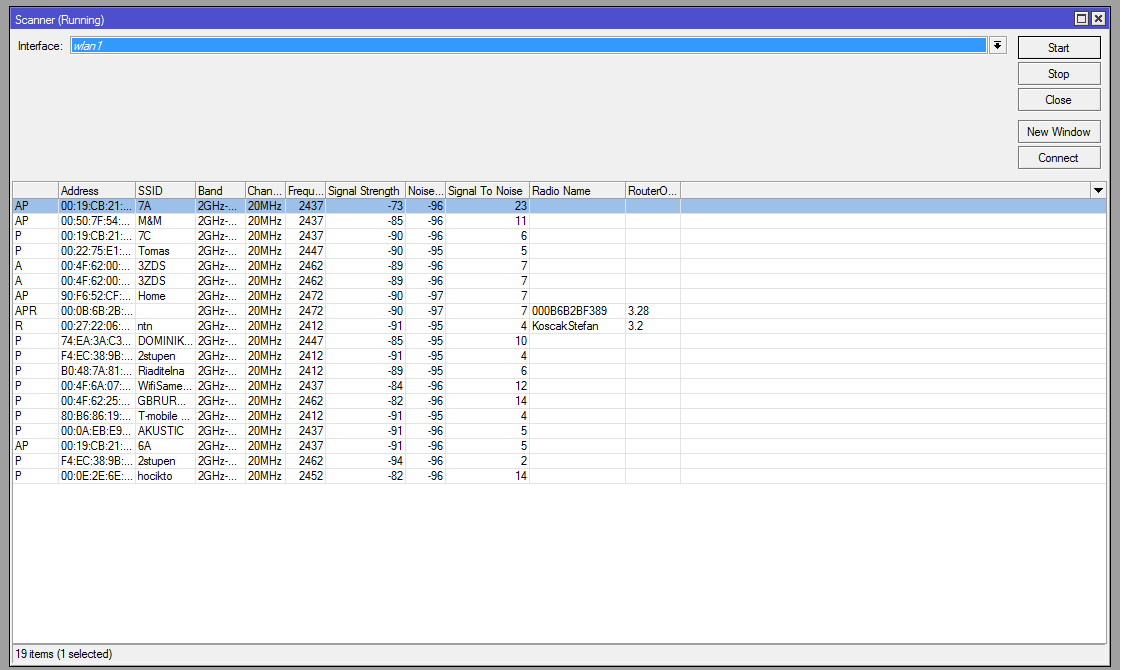Click the Close button in the side panel
Image resolution: width=1122 pixels, height=670 pixels.
[x=1058, y=100]
